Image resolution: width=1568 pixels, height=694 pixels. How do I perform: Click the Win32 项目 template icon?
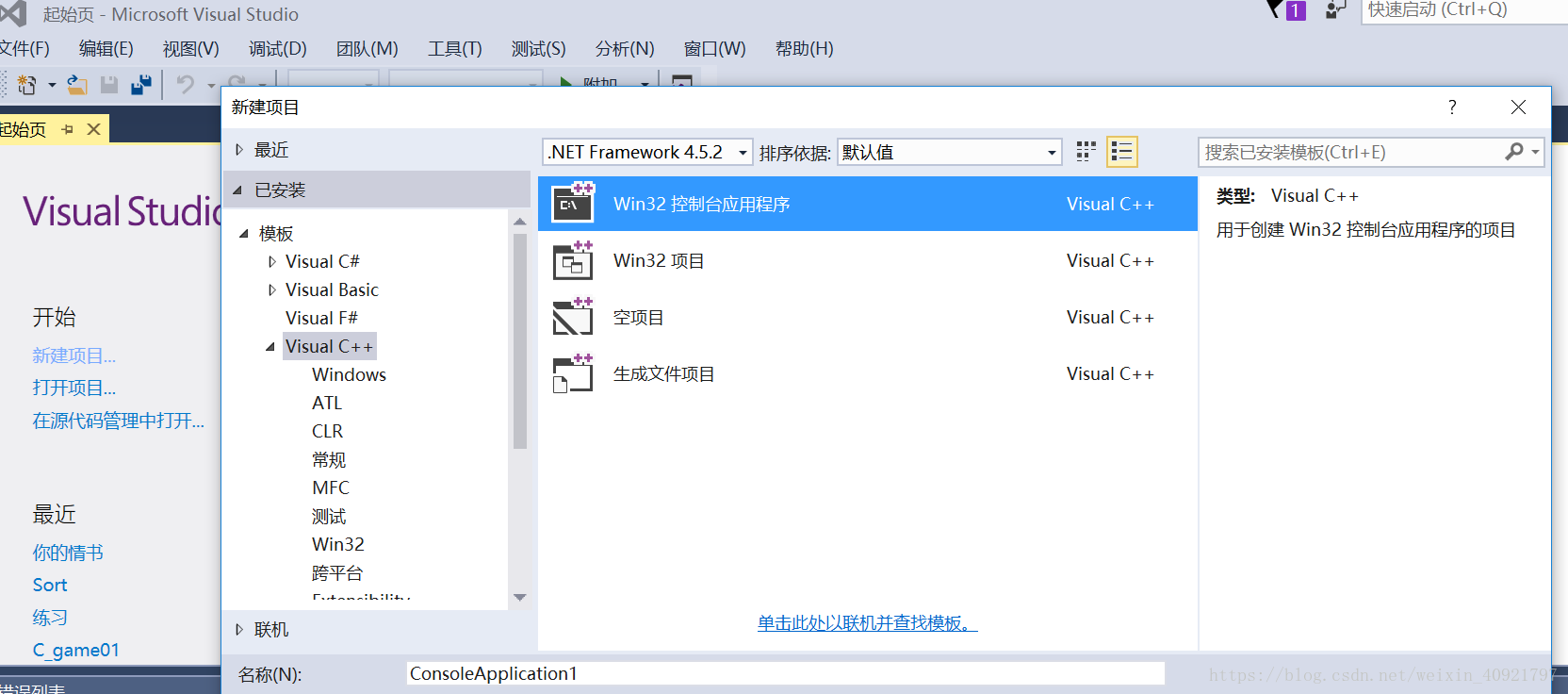pyautogui.click(x=573, y=260)
